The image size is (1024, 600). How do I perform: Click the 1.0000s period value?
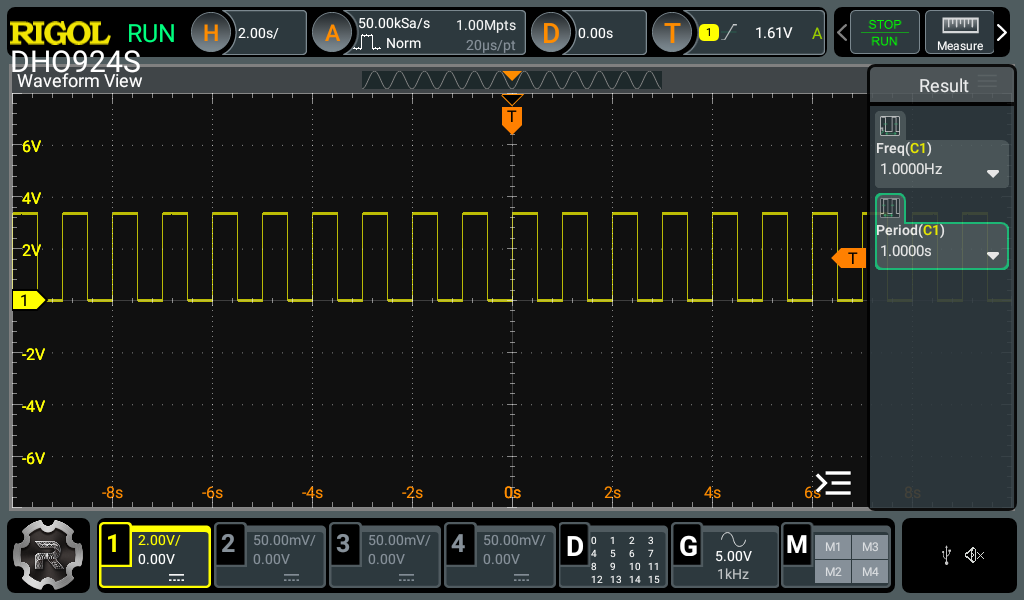906,251
